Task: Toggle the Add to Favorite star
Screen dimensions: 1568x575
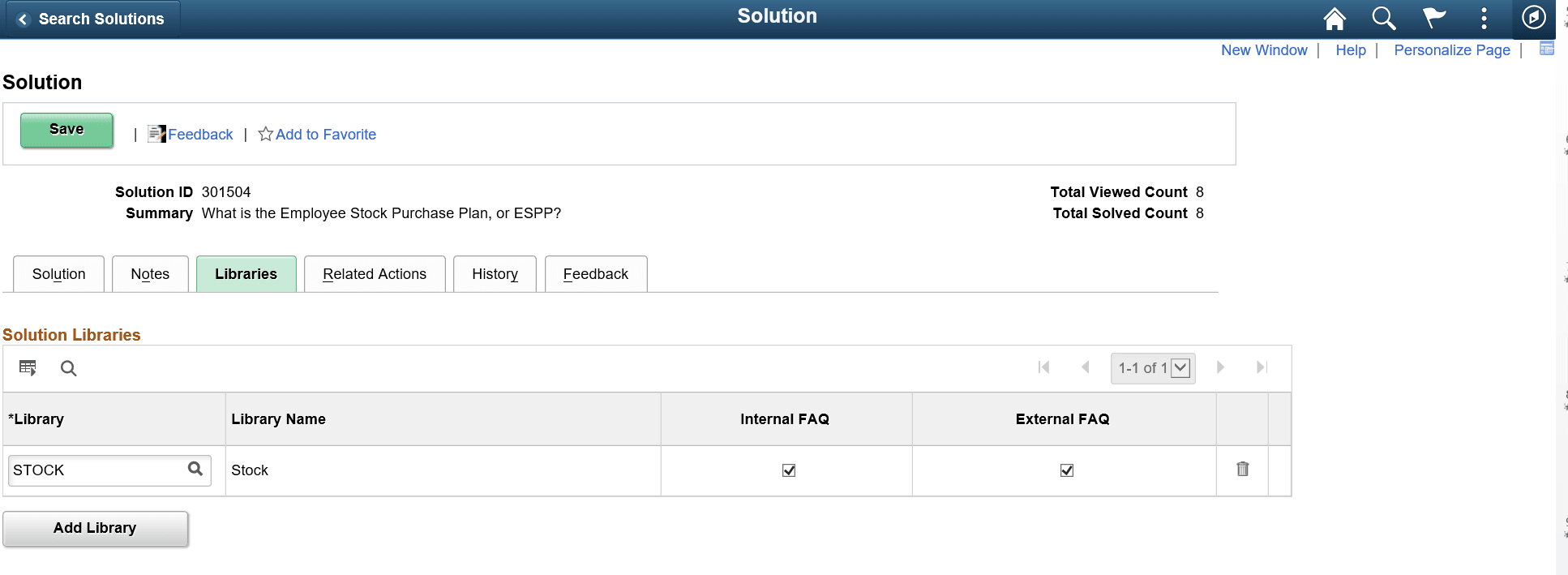Action: 265,133
